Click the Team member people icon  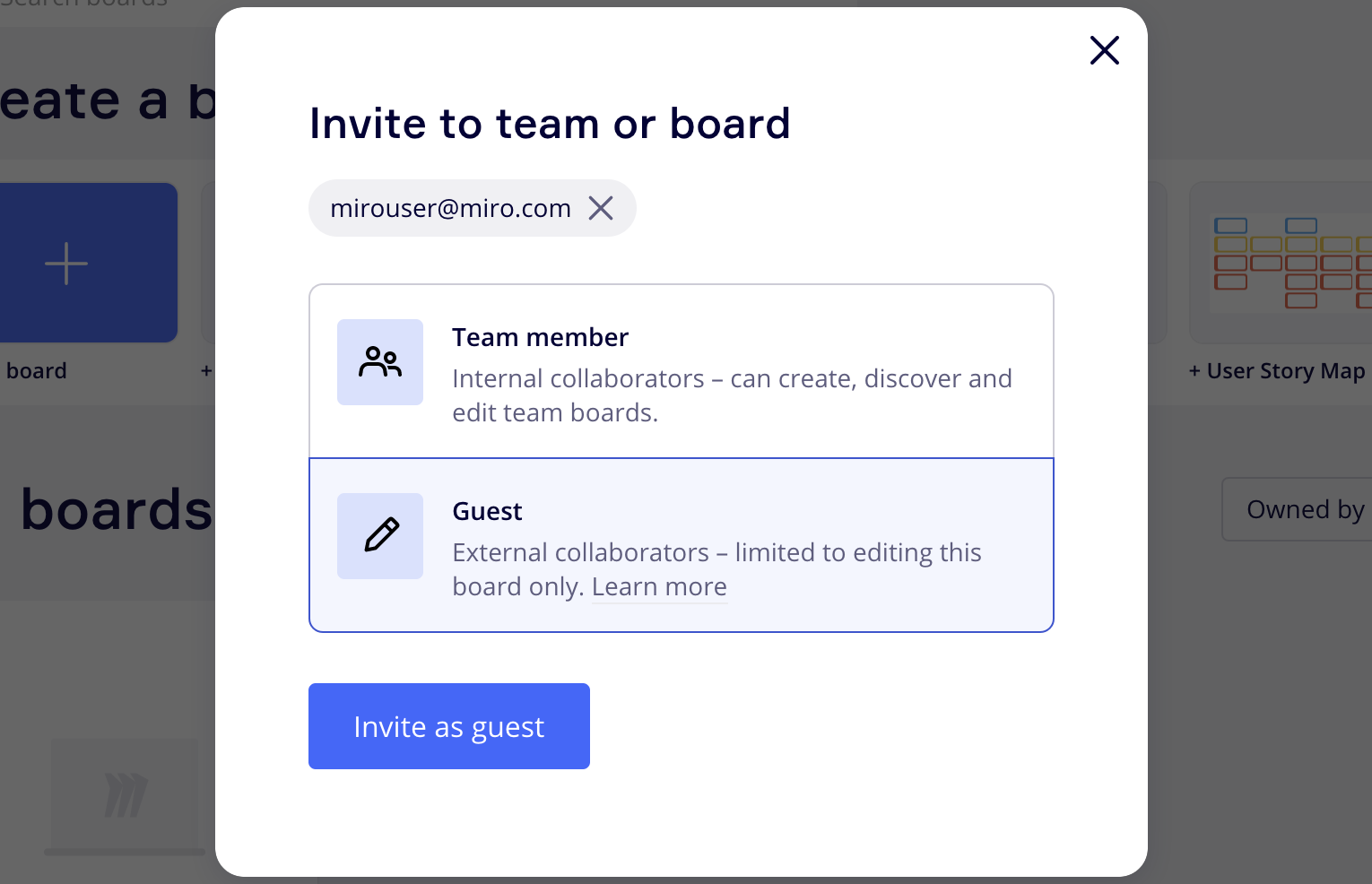[x=380, y=362]
